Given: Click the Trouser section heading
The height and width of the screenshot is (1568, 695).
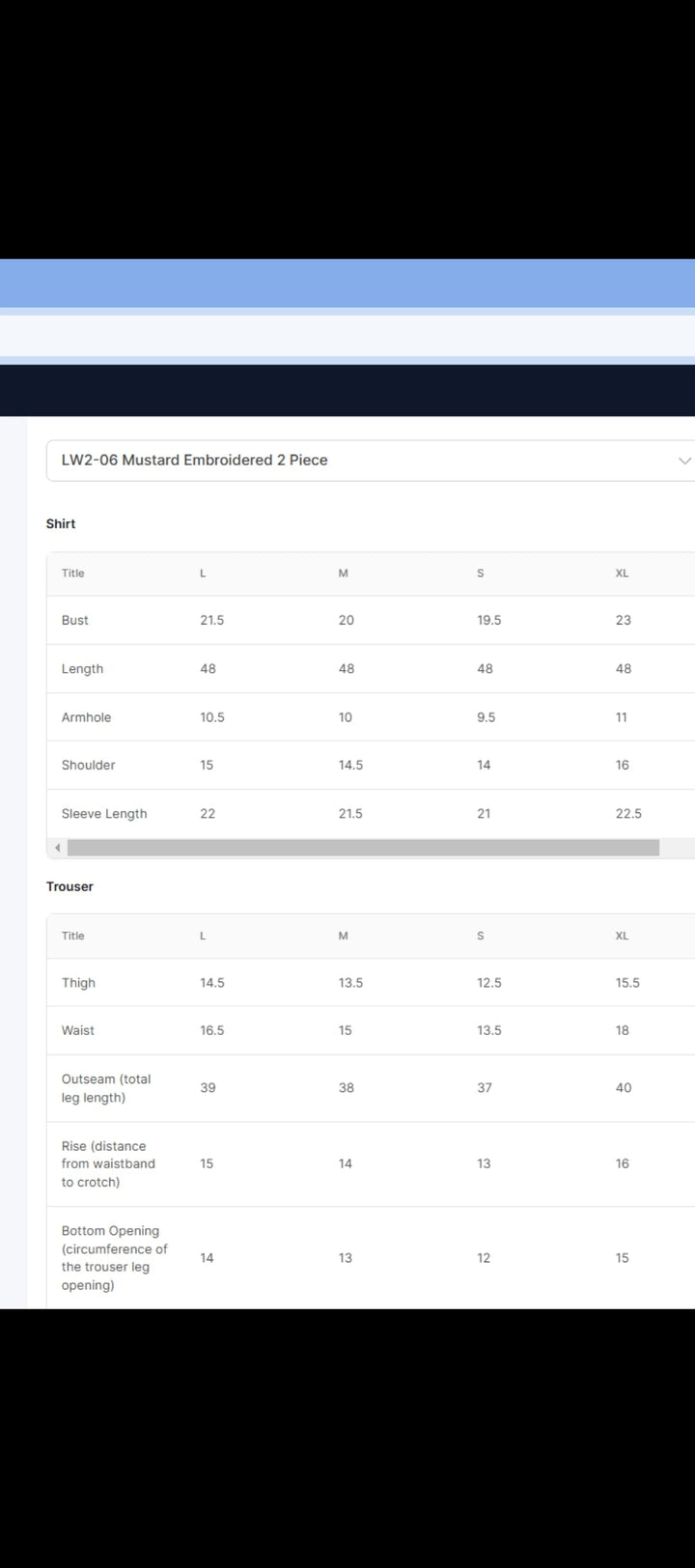Looking at the screenshot, I should [69, 886].
